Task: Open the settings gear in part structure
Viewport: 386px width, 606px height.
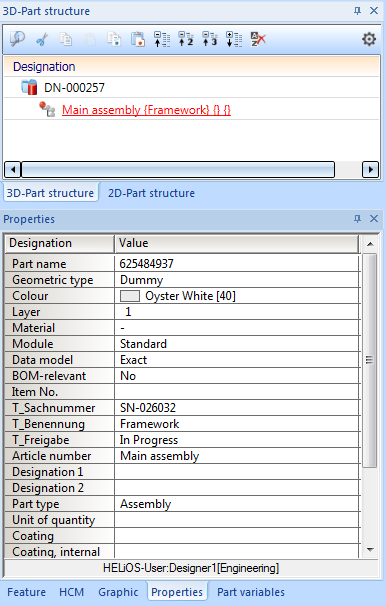Action: (369, 39)
